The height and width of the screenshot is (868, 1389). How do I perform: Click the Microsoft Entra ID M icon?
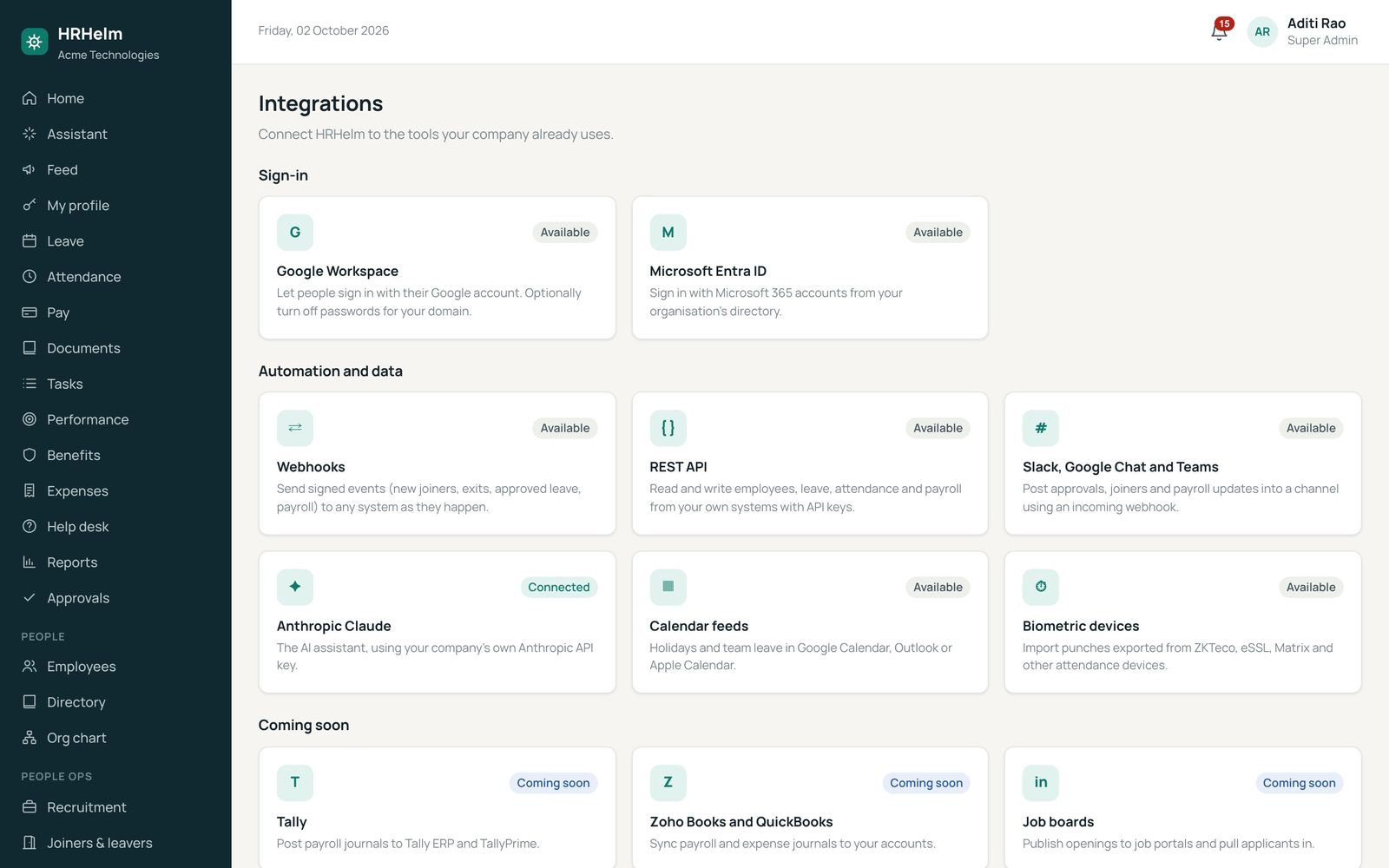668,233
